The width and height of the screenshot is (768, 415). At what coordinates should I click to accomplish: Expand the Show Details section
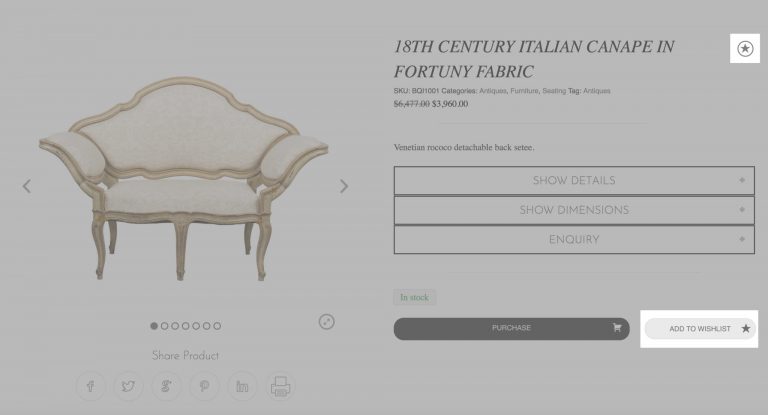click(x=574, y=180)
